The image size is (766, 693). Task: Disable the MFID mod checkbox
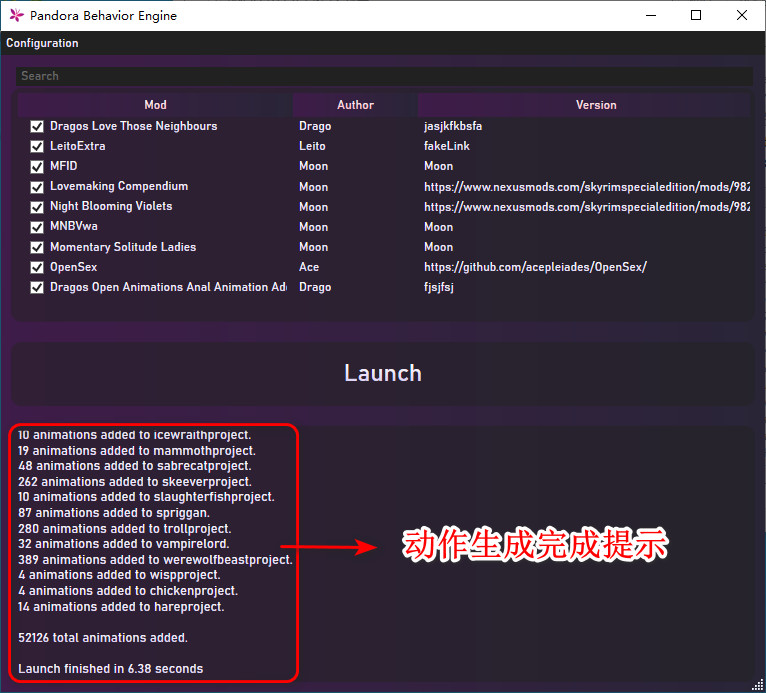(x=37, y=167)
